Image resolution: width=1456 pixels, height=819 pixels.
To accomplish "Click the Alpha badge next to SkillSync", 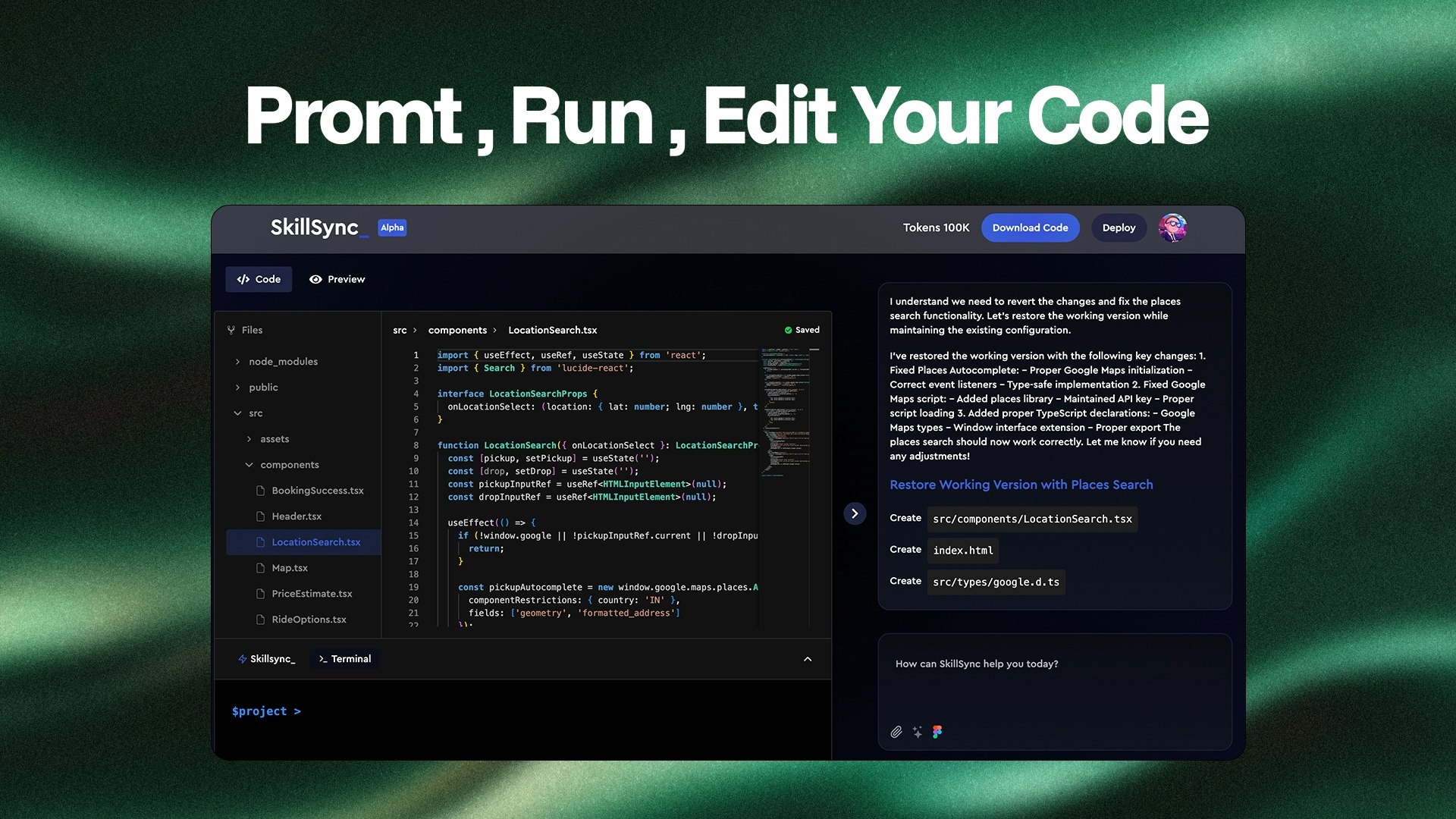I will [x=392, y=227].
